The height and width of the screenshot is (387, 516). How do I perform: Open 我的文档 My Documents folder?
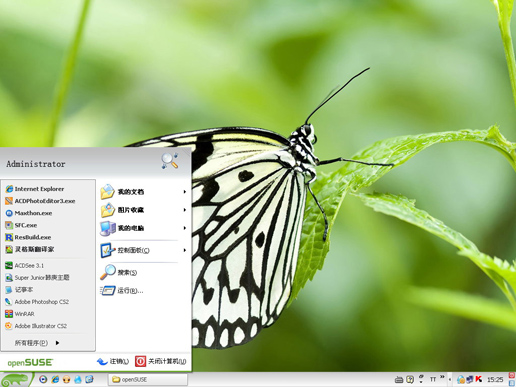pyautogui.click(x=122, y=192)
